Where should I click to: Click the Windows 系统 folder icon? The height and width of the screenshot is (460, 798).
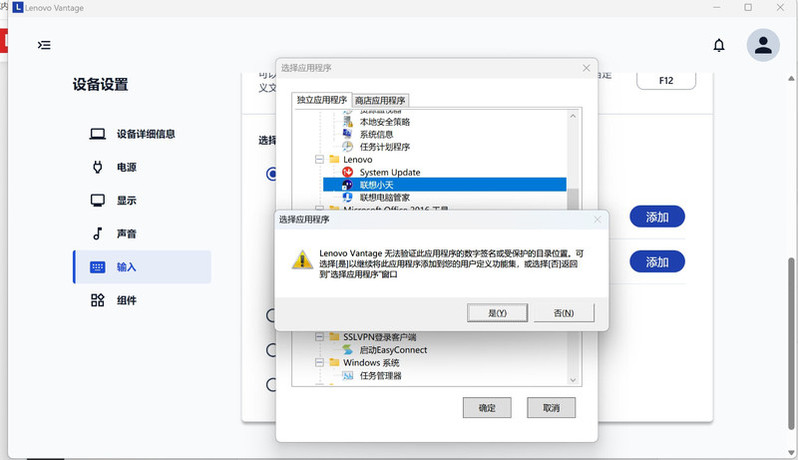334,362
